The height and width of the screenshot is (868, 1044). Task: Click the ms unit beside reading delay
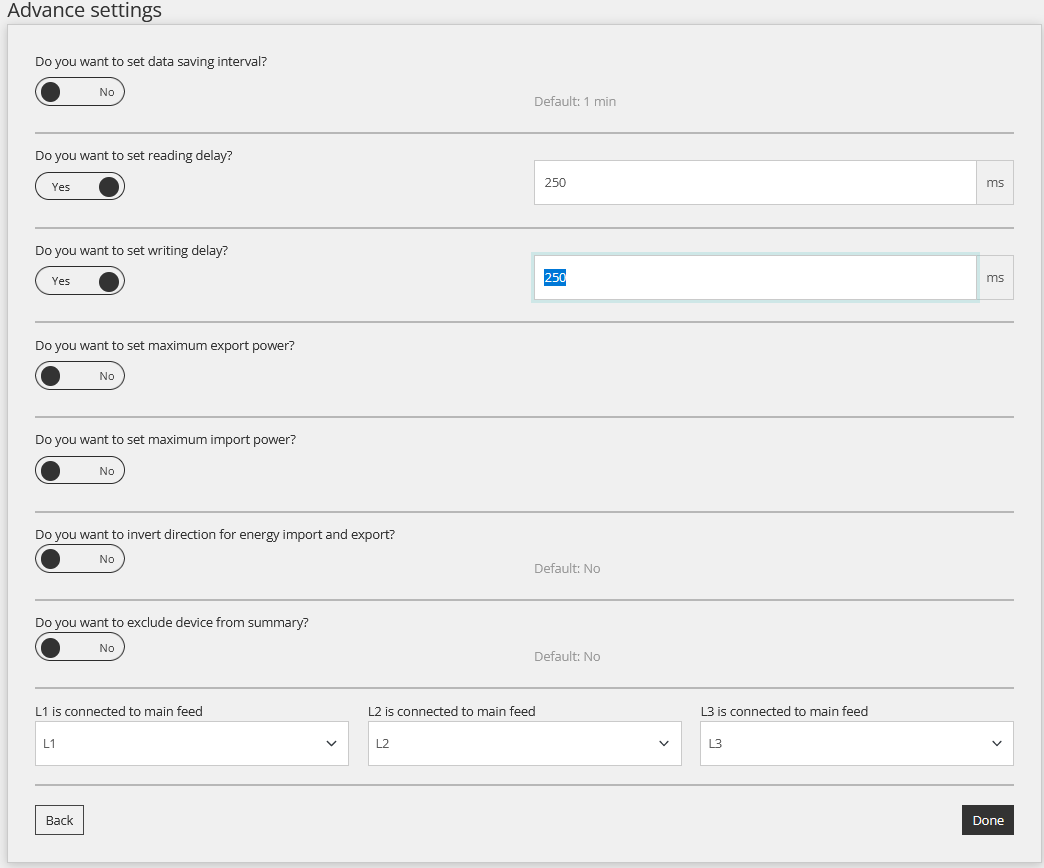(x=995, y=182)
